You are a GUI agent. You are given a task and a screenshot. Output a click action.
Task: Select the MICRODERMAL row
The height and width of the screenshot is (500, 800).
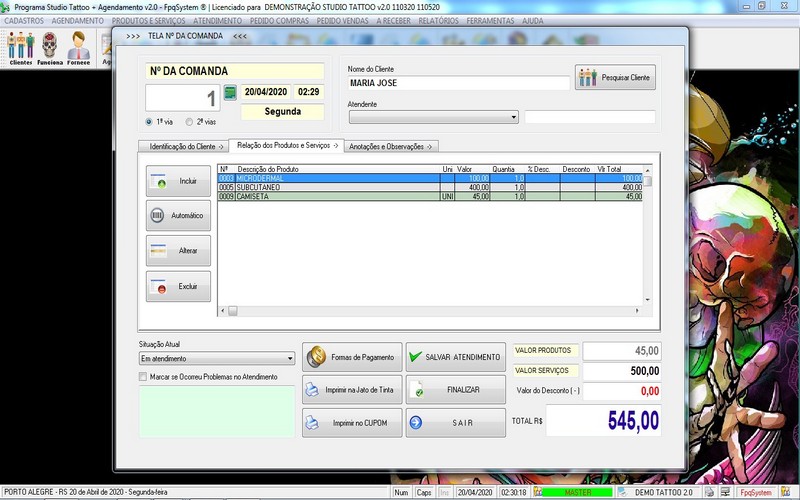pyautogui.click(x=431, y=178)
